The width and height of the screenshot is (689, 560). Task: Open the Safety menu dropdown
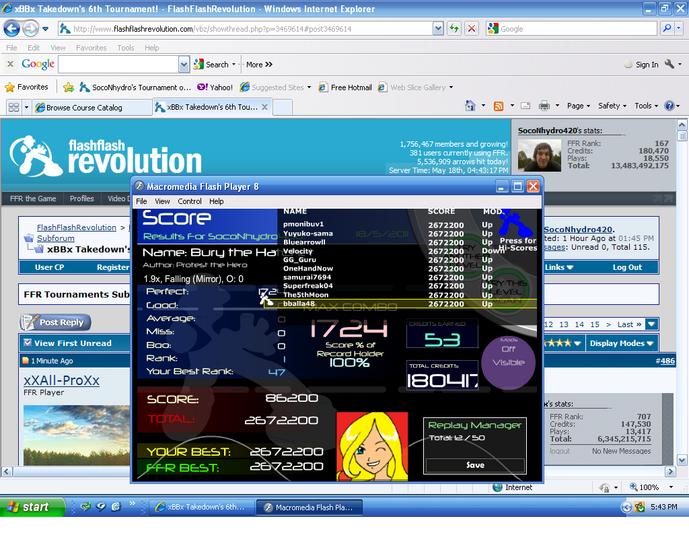point(612,105)
